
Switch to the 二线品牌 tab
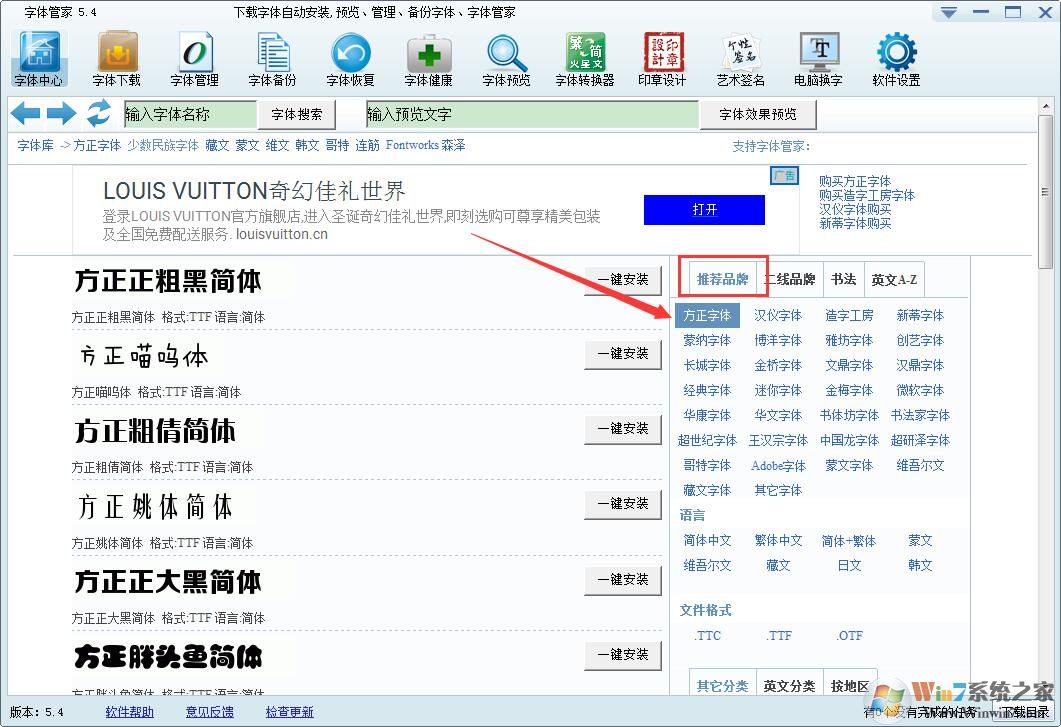click(x=791, y=279)
